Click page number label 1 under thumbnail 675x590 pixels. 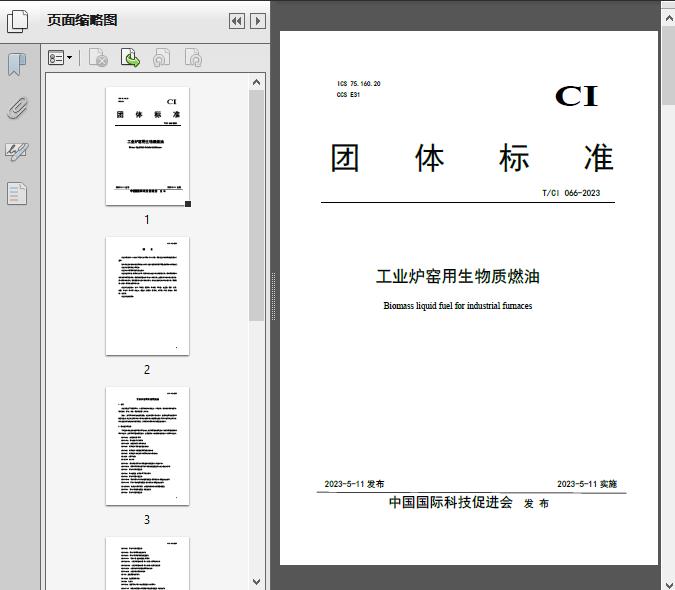point(147,220)
